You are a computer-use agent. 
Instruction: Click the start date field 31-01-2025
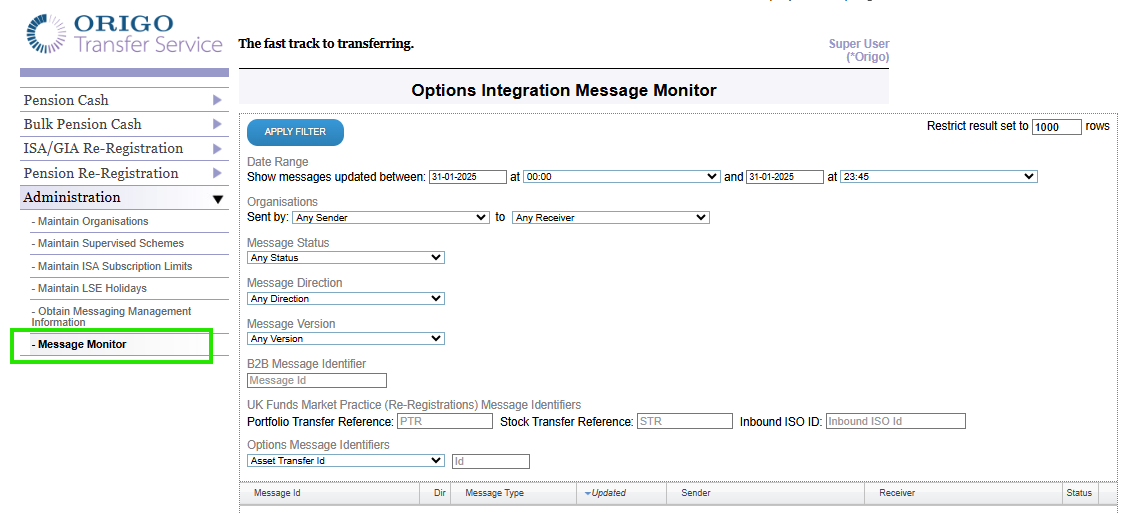(468, 177)
